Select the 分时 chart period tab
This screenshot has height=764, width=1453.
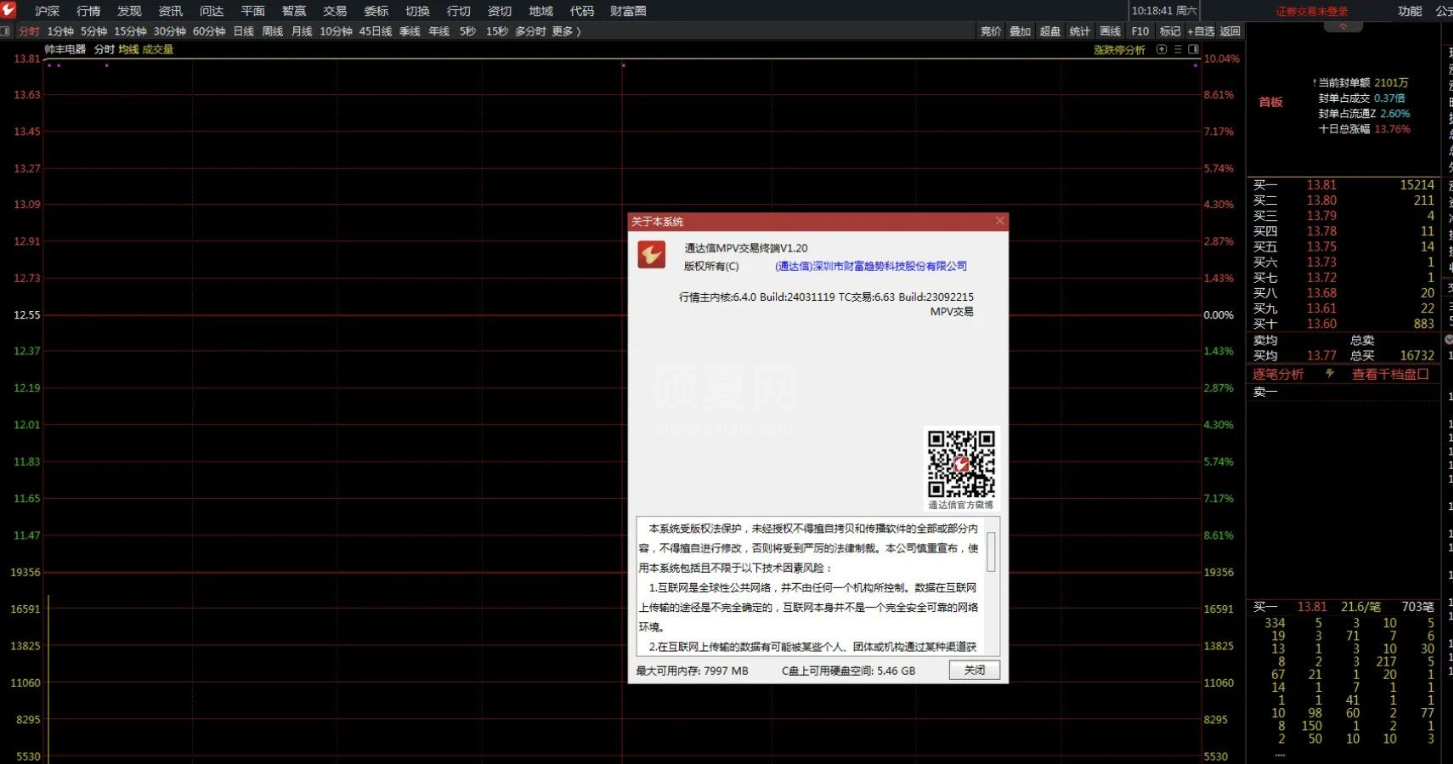[x=29, y=31]
